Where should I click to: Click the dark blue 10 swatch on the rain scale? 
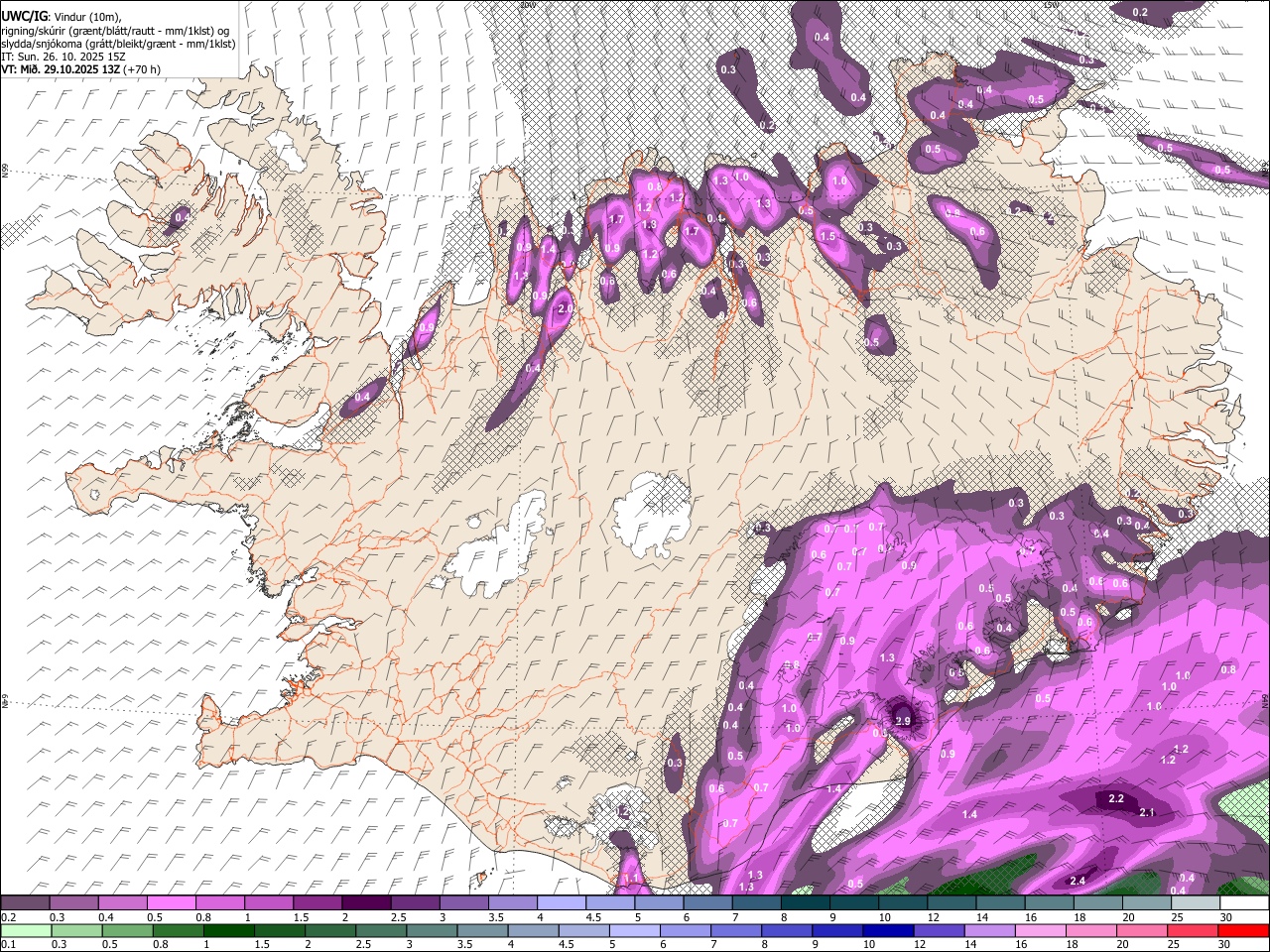click(x=887, y=930)
